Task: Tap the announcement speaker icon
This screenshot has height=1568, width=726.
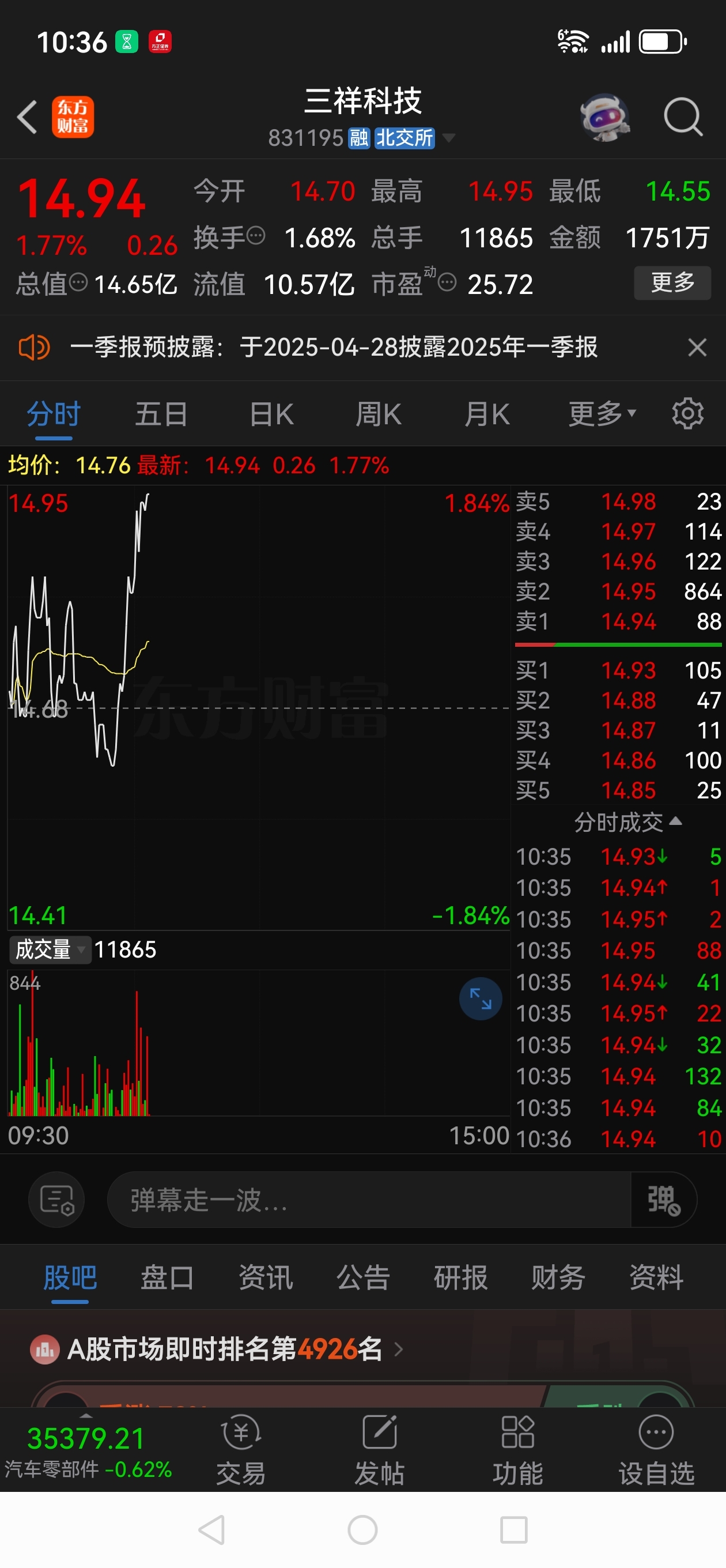Action: click(34, 348)
